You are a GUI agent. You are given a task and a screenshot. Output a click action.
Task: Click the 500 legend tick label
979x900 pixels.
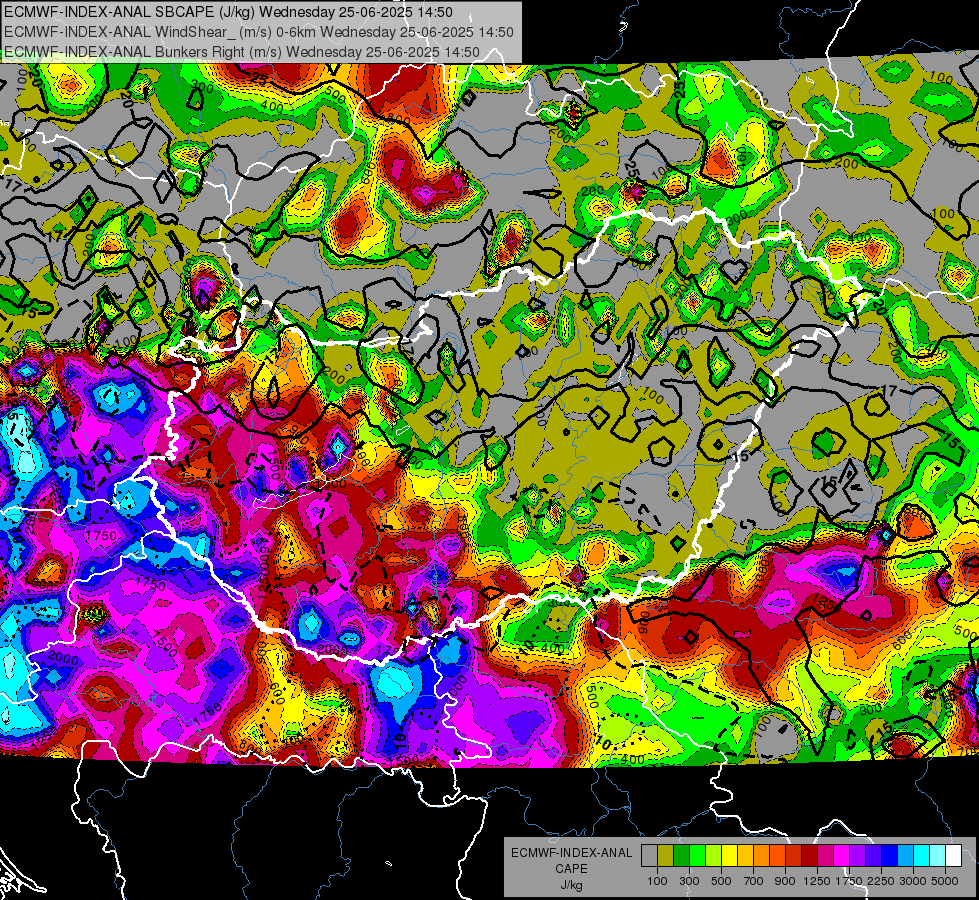(721, 881)
